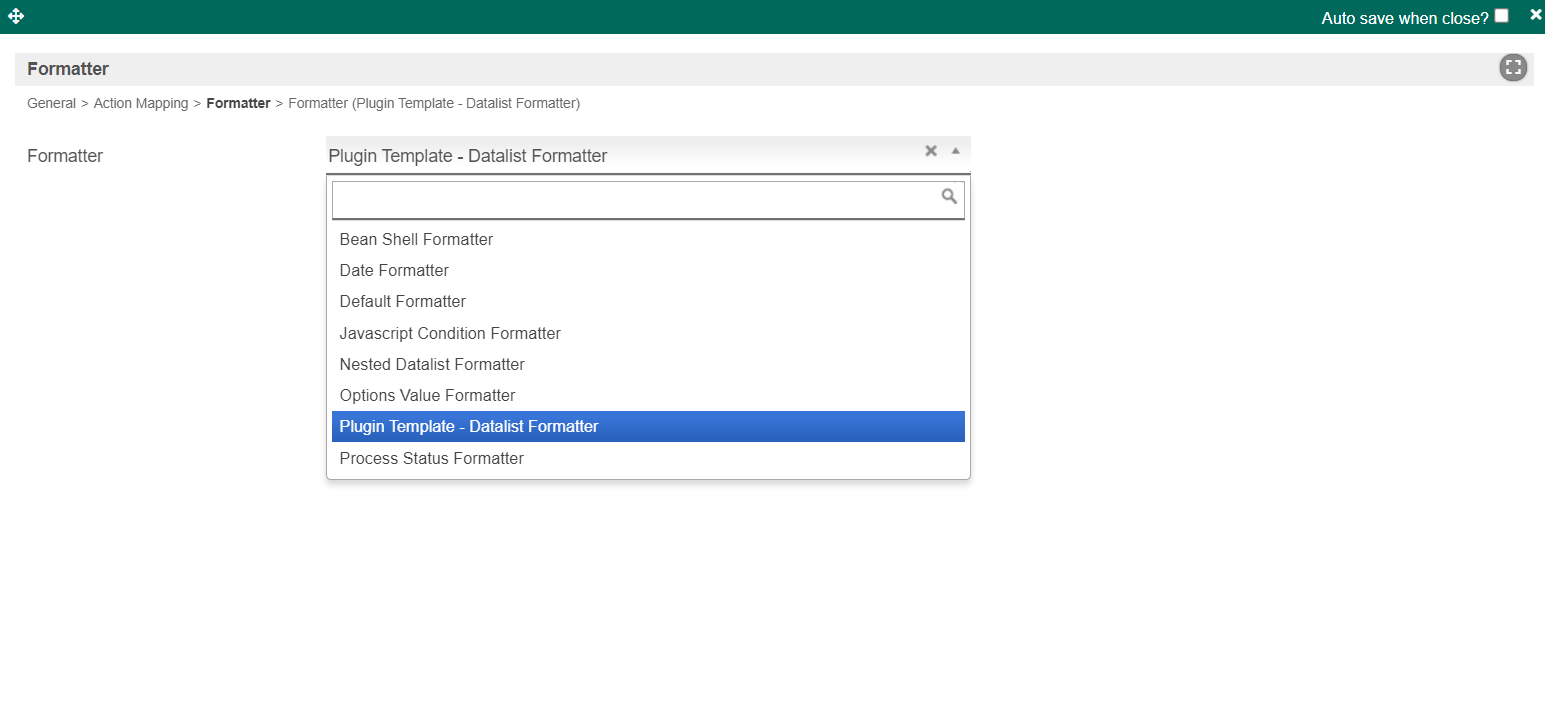1545x714 pixels.
Task: Click the magnifier icon in the search box
Action: coord(949,197)
